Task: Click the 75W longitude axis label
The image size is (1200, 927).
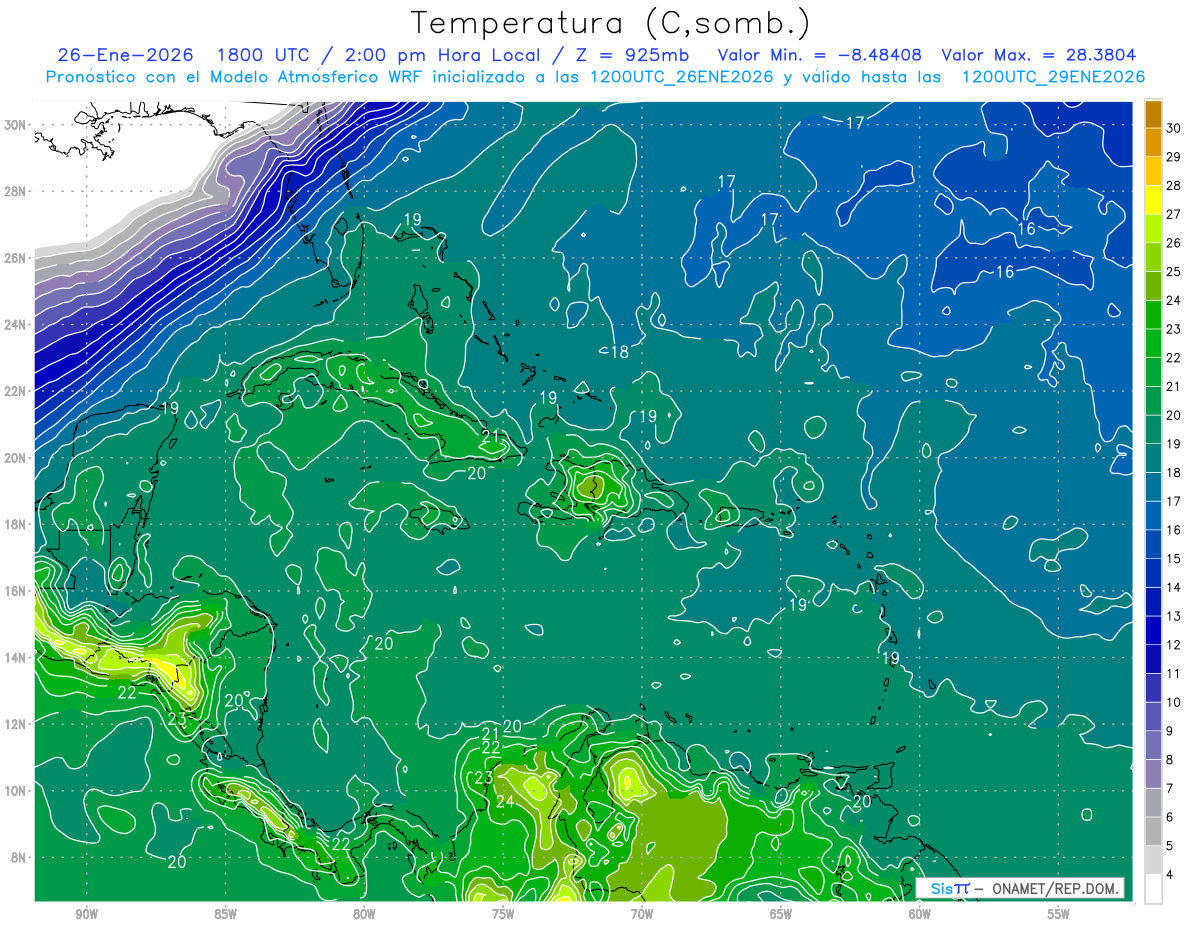Action: pos(503,915)
